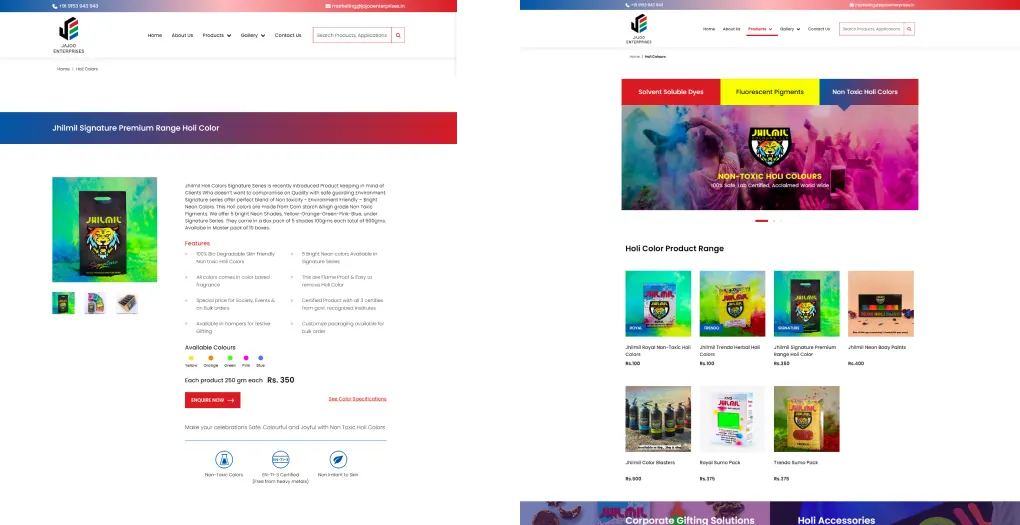This screenshot has height=525, width=1020.
Task: Select the Orange colour swatch
Action: coord(211,358)
